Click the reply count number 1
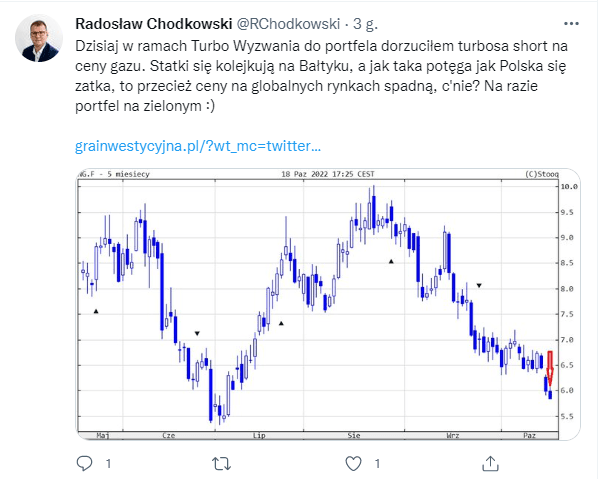This screenshot has height=479, width=600. 108,464
